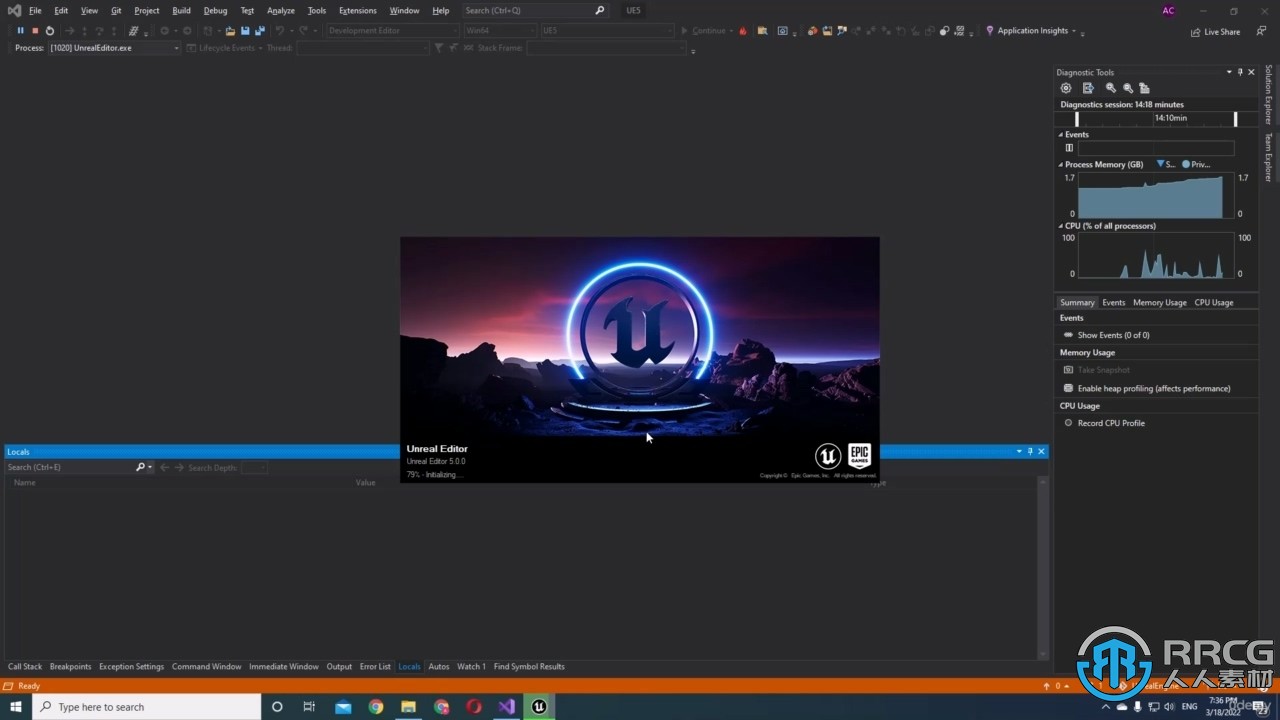Screen dimensions: 1280x720
Task: Collapse the CPU (% of all processors) graph
Action: (x=1061, y=226)
